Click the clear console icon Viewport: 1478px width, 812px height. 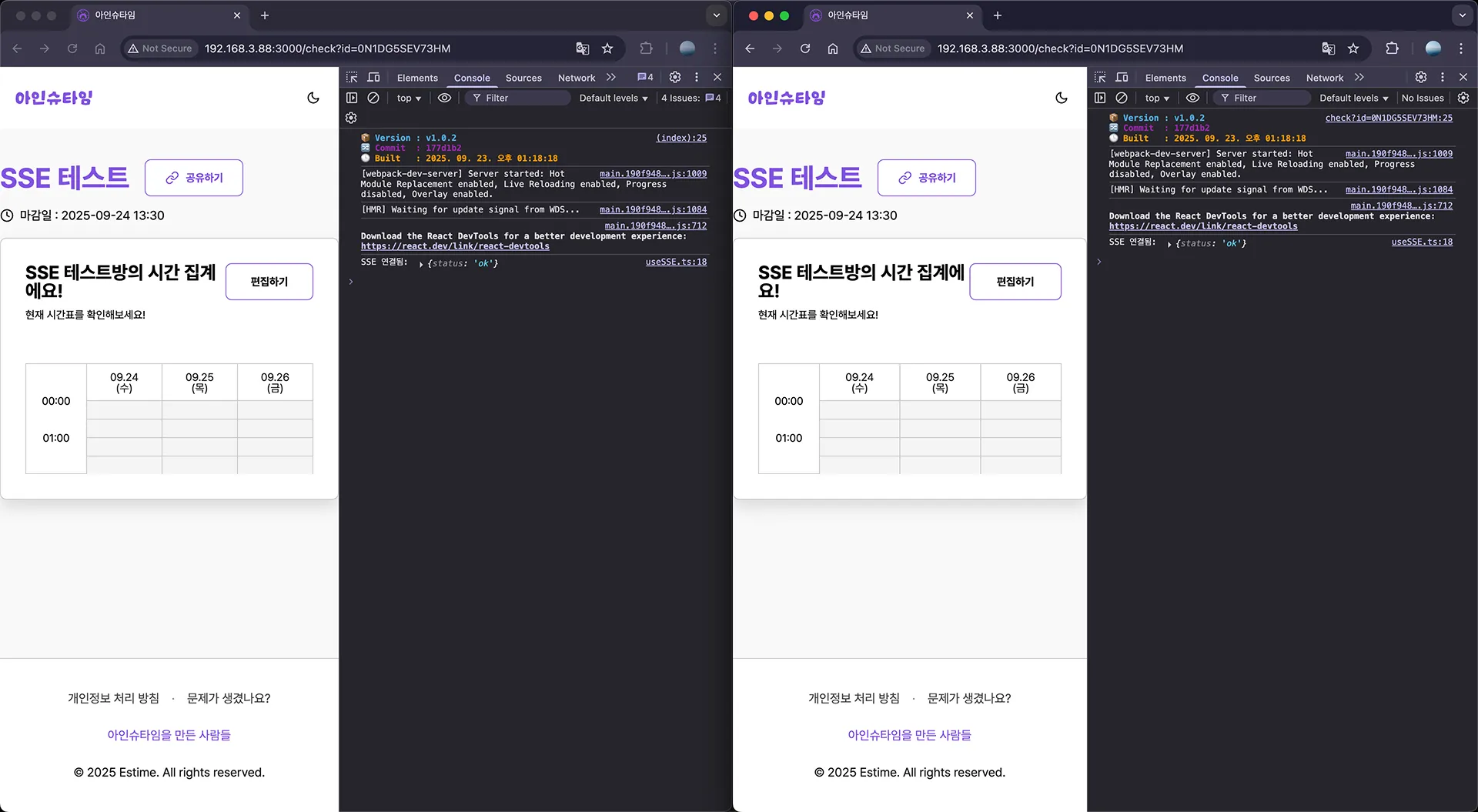[x=374, y=98]
